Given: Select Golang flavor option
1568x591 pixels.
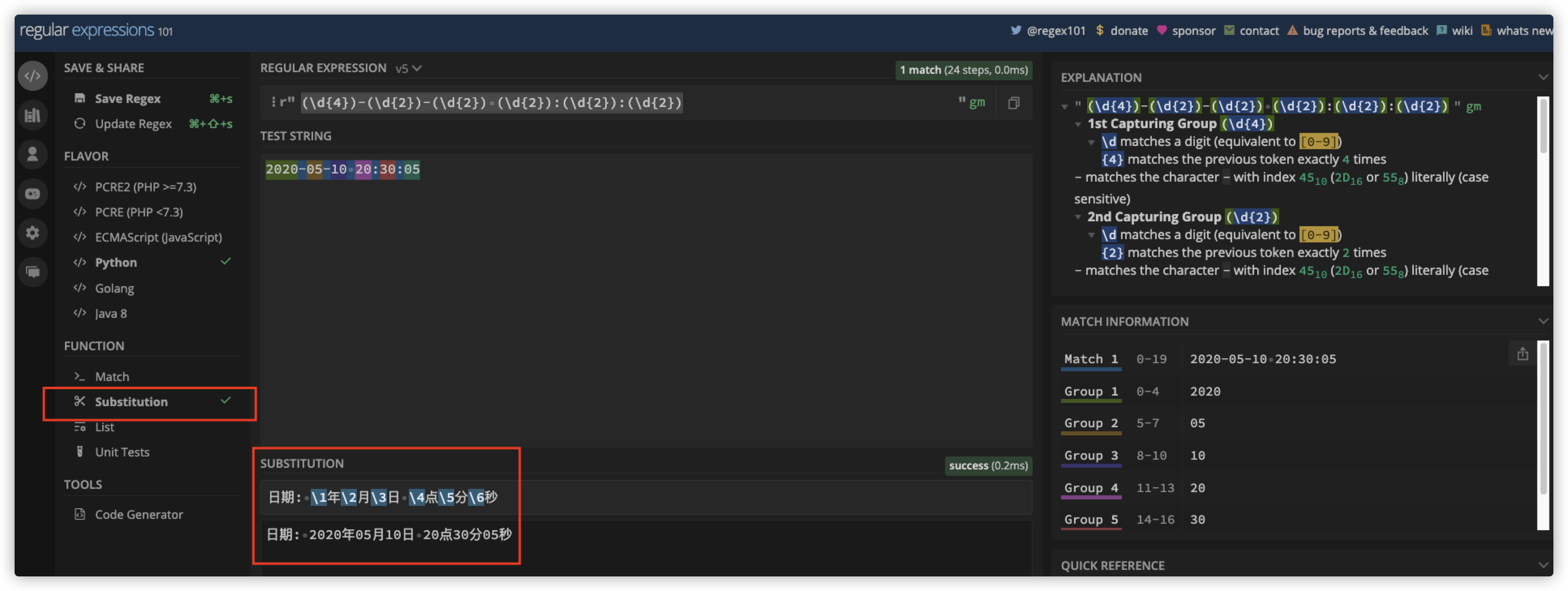Looking at the screenshot, I should [114, 288].
